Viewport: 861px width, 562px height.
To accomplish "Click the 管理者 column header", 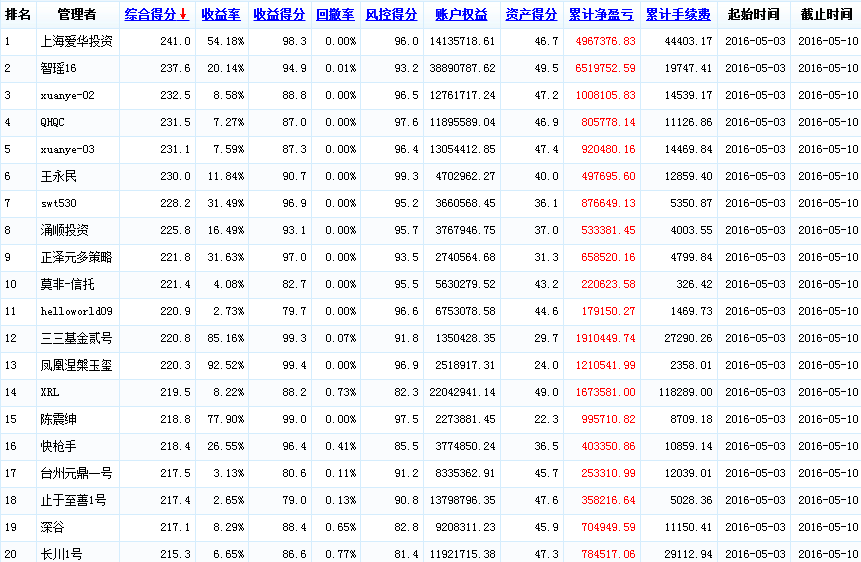I will pos(77,15).
